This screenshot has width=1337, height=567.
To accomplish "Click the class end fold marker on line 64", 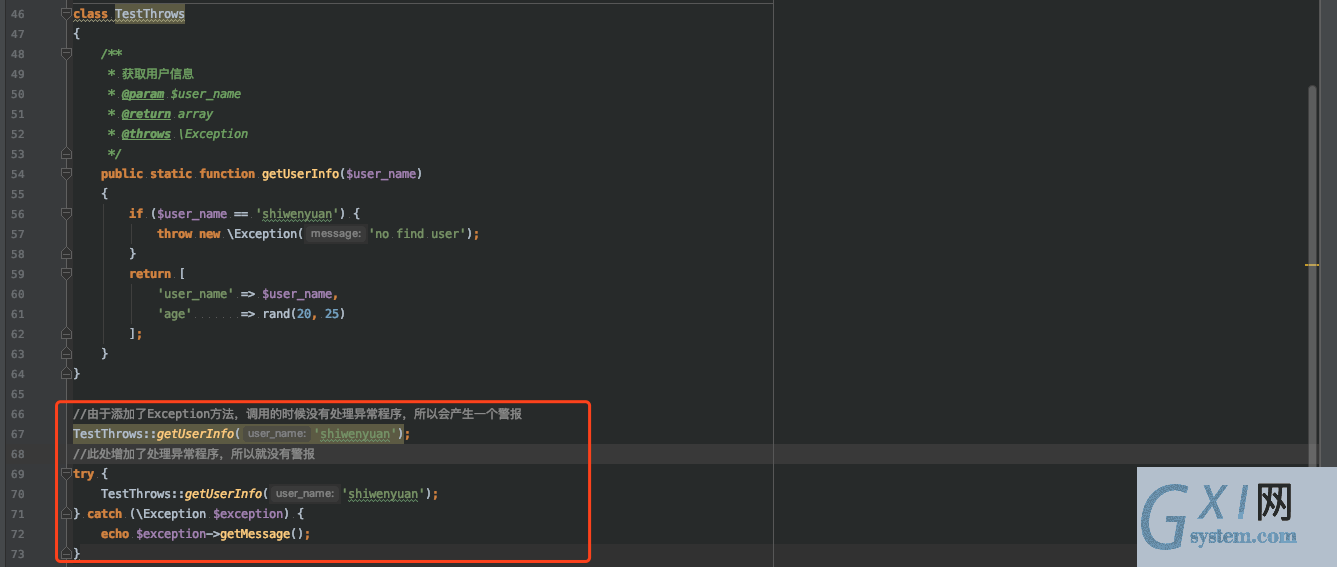I will tap(66, 374).
